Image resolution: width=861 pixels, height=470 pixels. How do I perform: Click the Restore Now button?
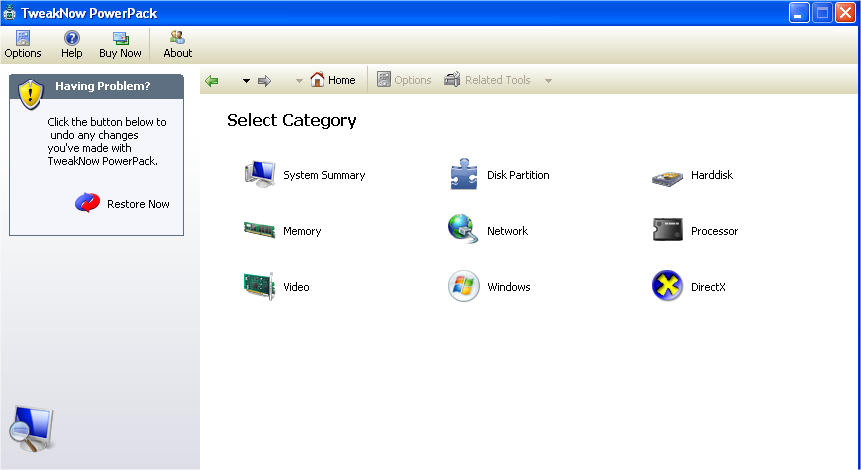(x=122, y=204)
